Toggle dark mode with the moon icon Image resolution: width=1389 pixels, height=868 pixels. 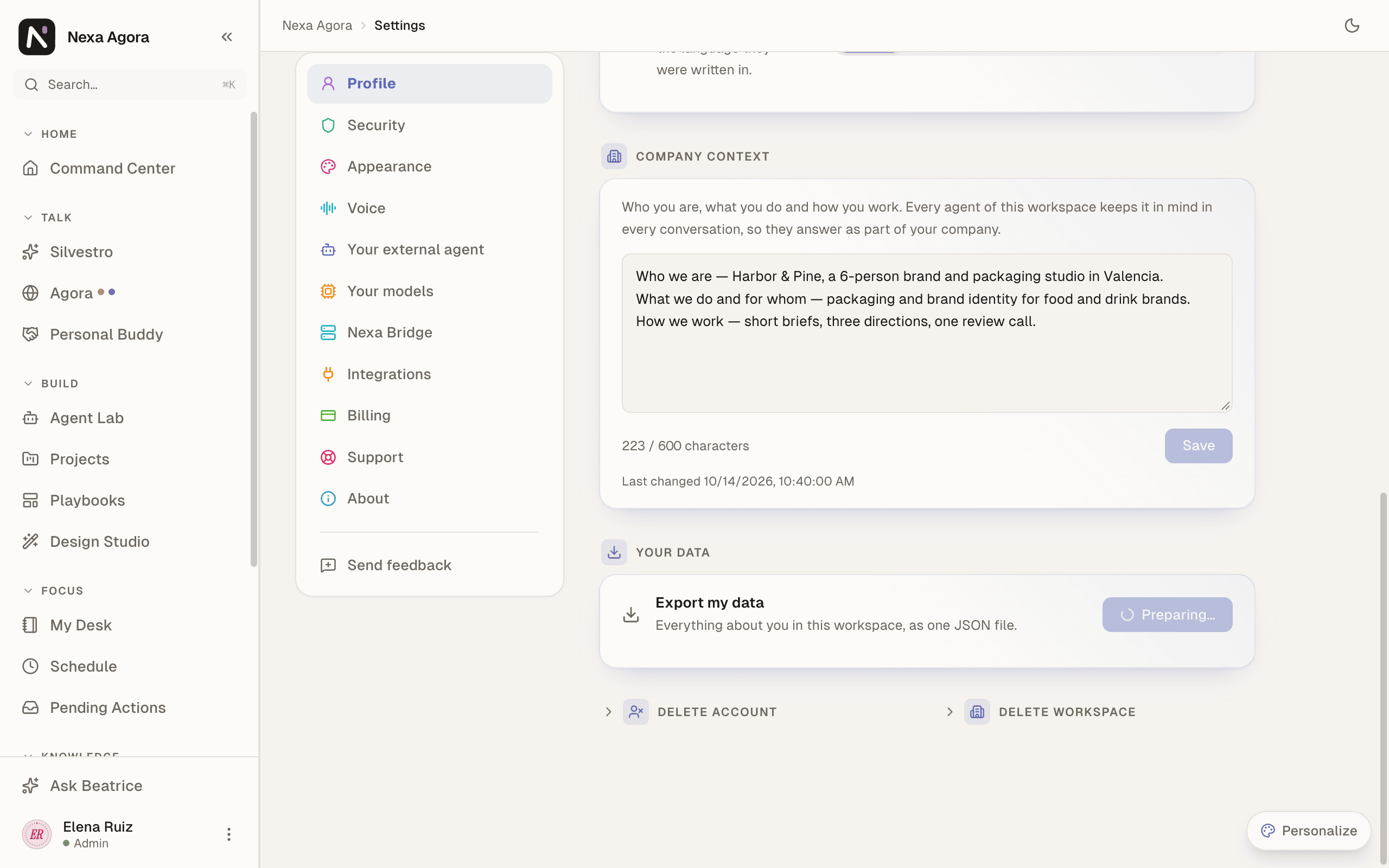tap(1352, 26)
